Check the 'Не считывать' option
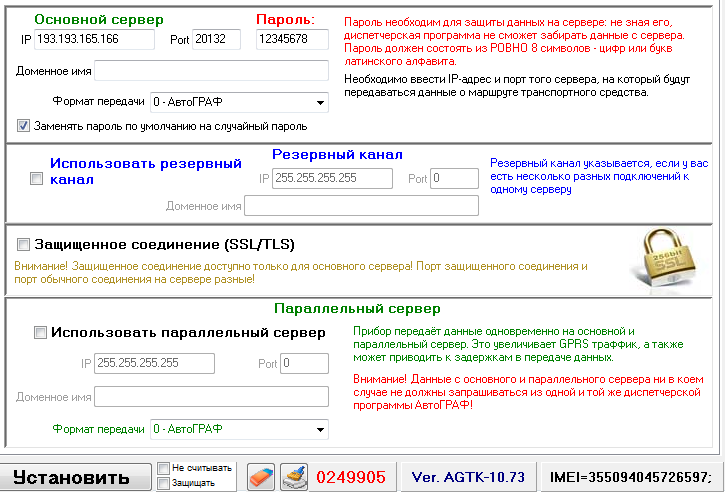This screenshot has height=492, width=725. (x=163, y=468)
